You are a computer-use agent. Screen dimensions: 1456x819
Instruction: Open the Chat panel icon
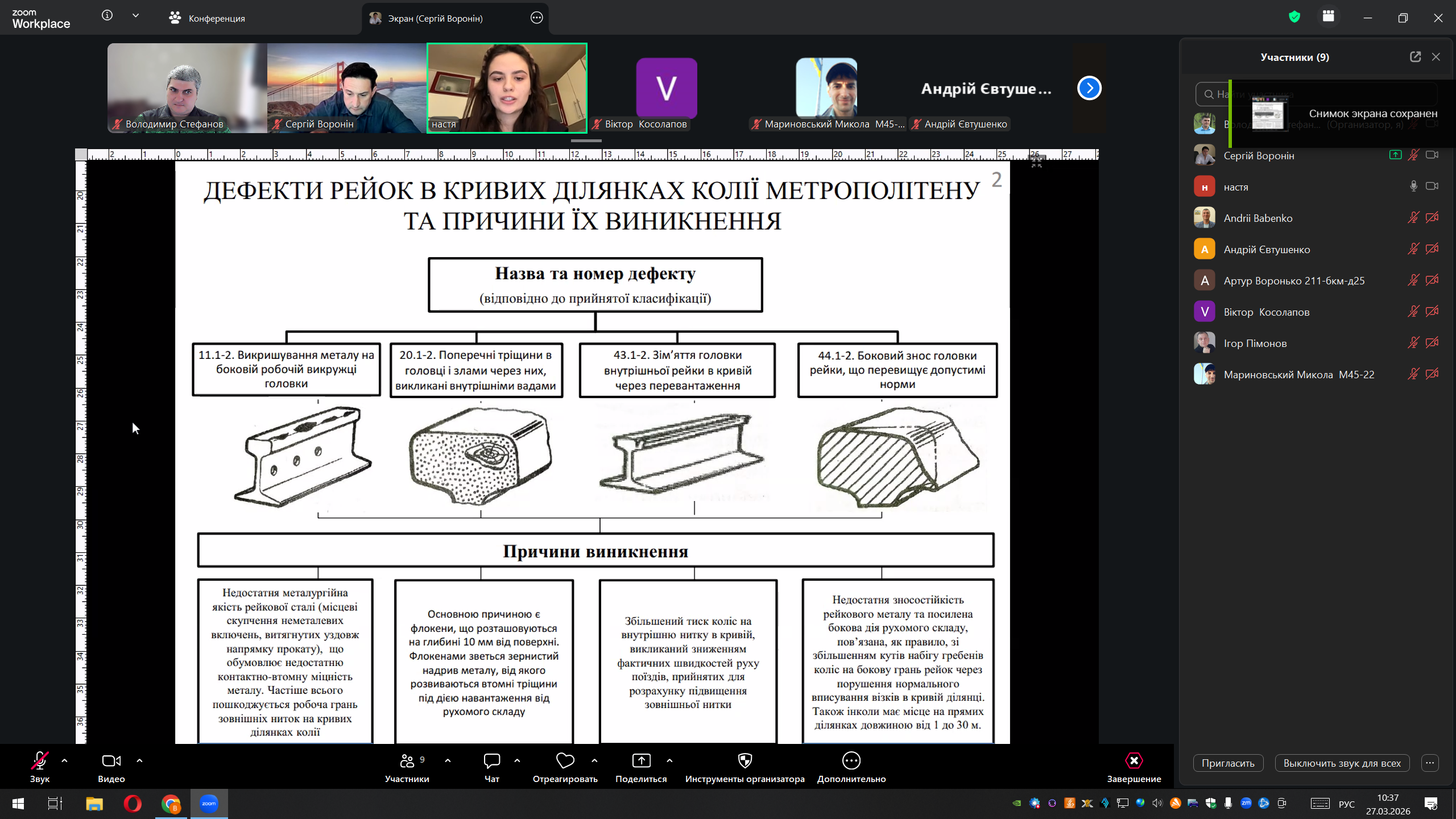coord(491,761)
